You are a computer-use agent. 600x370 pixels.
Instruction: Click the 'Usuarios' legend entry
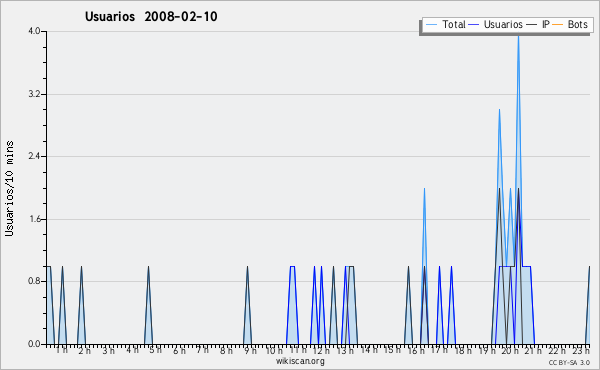pyautogui.click(x=496, y=24)
